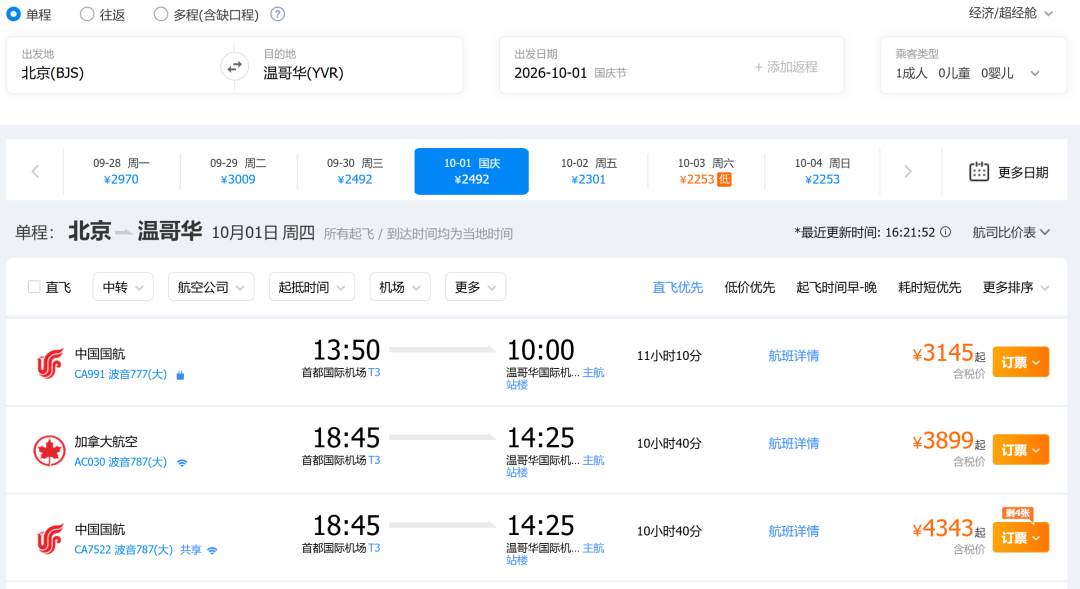Click Air China logo for CA7522

point(50,539)
